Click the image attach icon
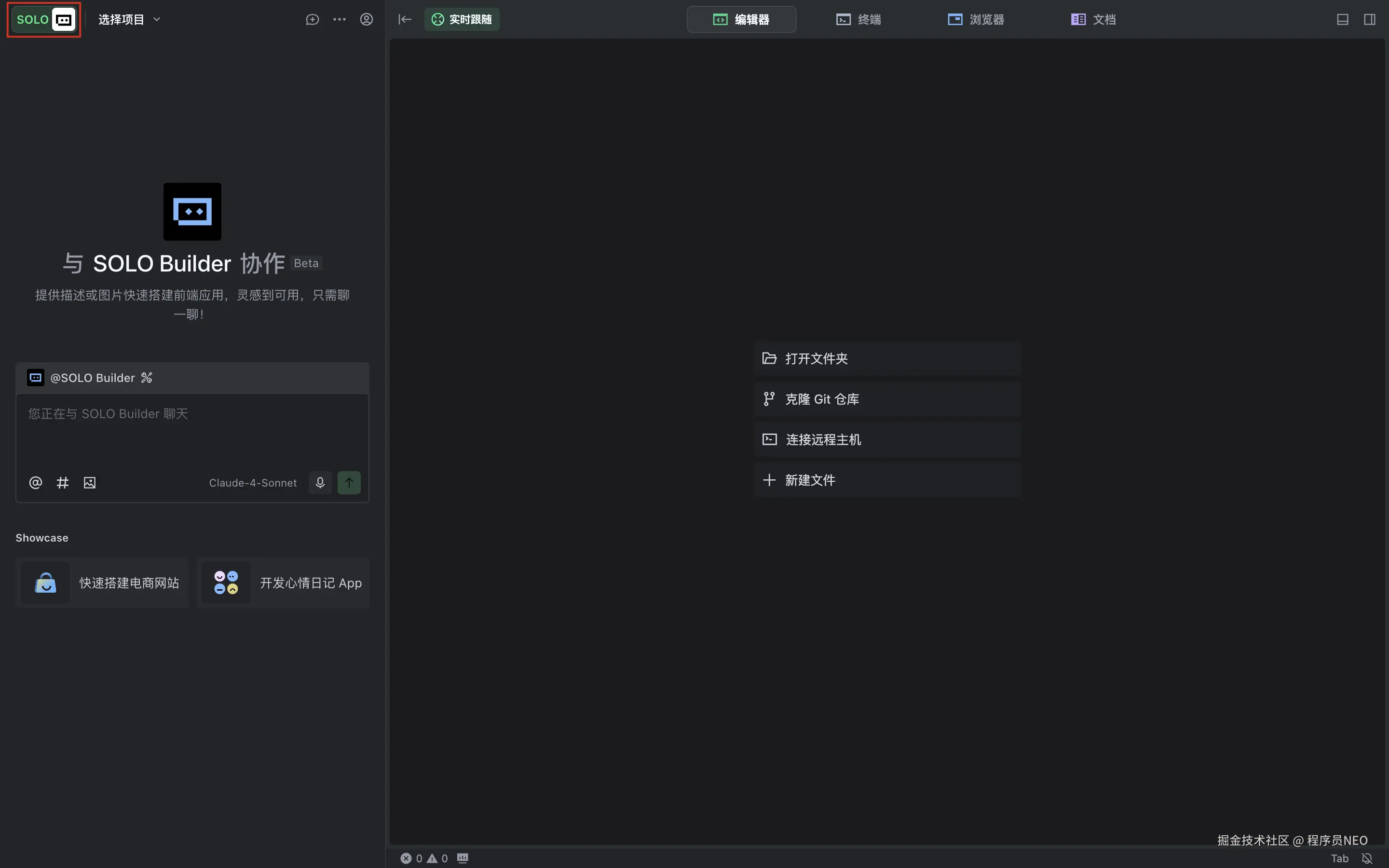 [90, 483]
